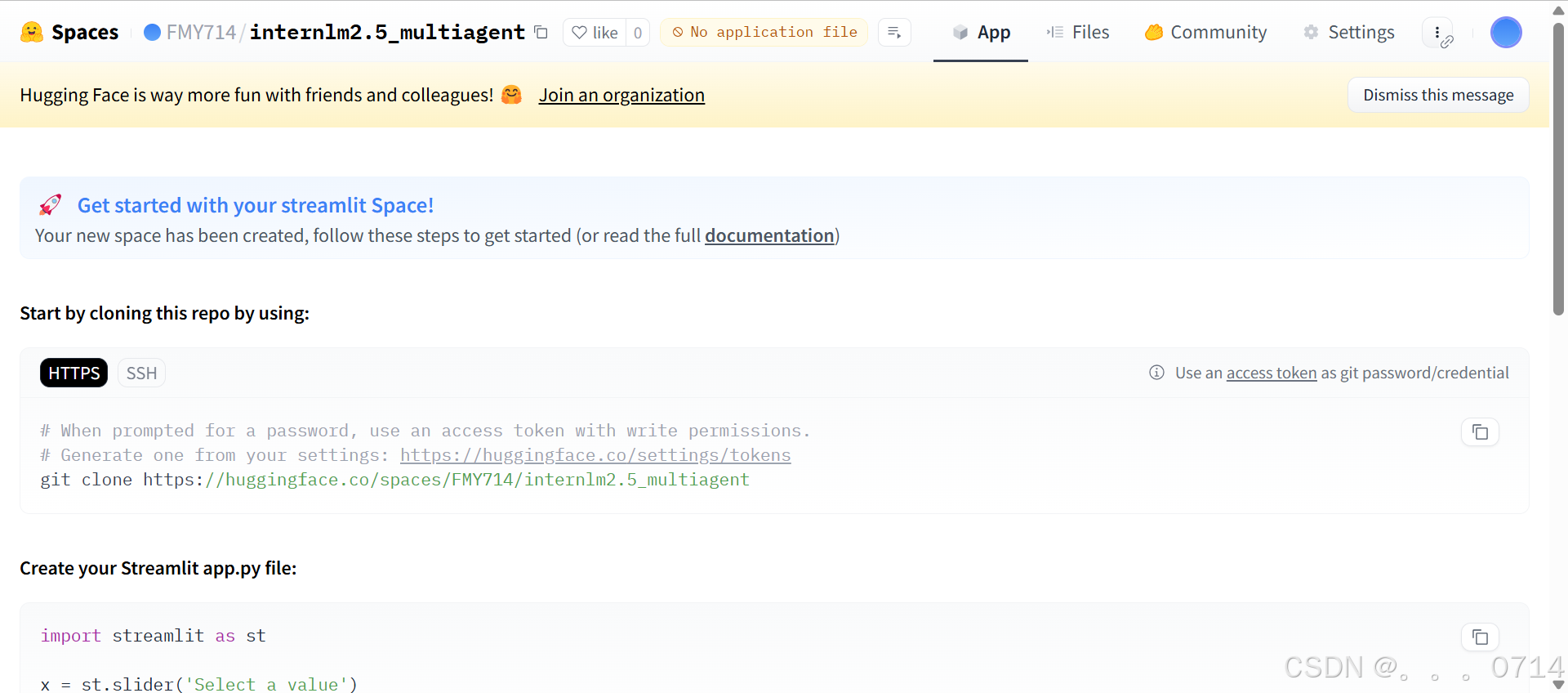The width and height of the screenshot is (1568, 693).
Task: Open the Spaces home link
Action: click(x=85, y=32)
